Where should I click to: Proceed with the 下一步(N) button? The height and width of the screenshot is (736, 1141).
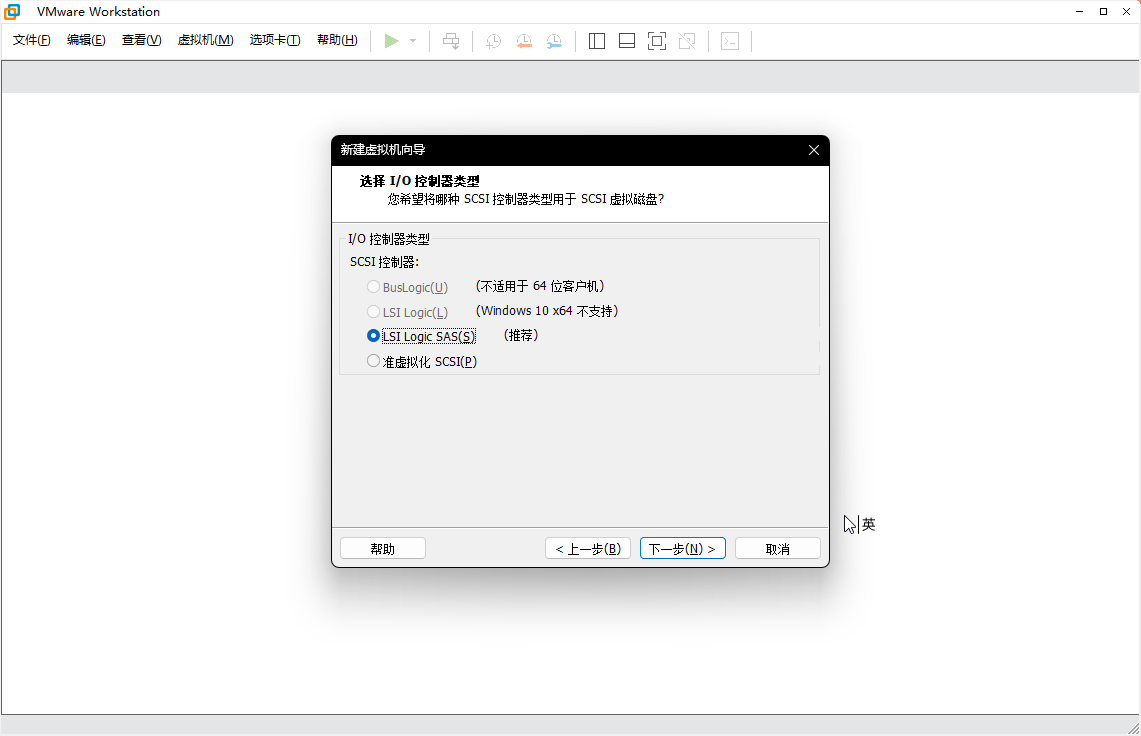(683, 548)
